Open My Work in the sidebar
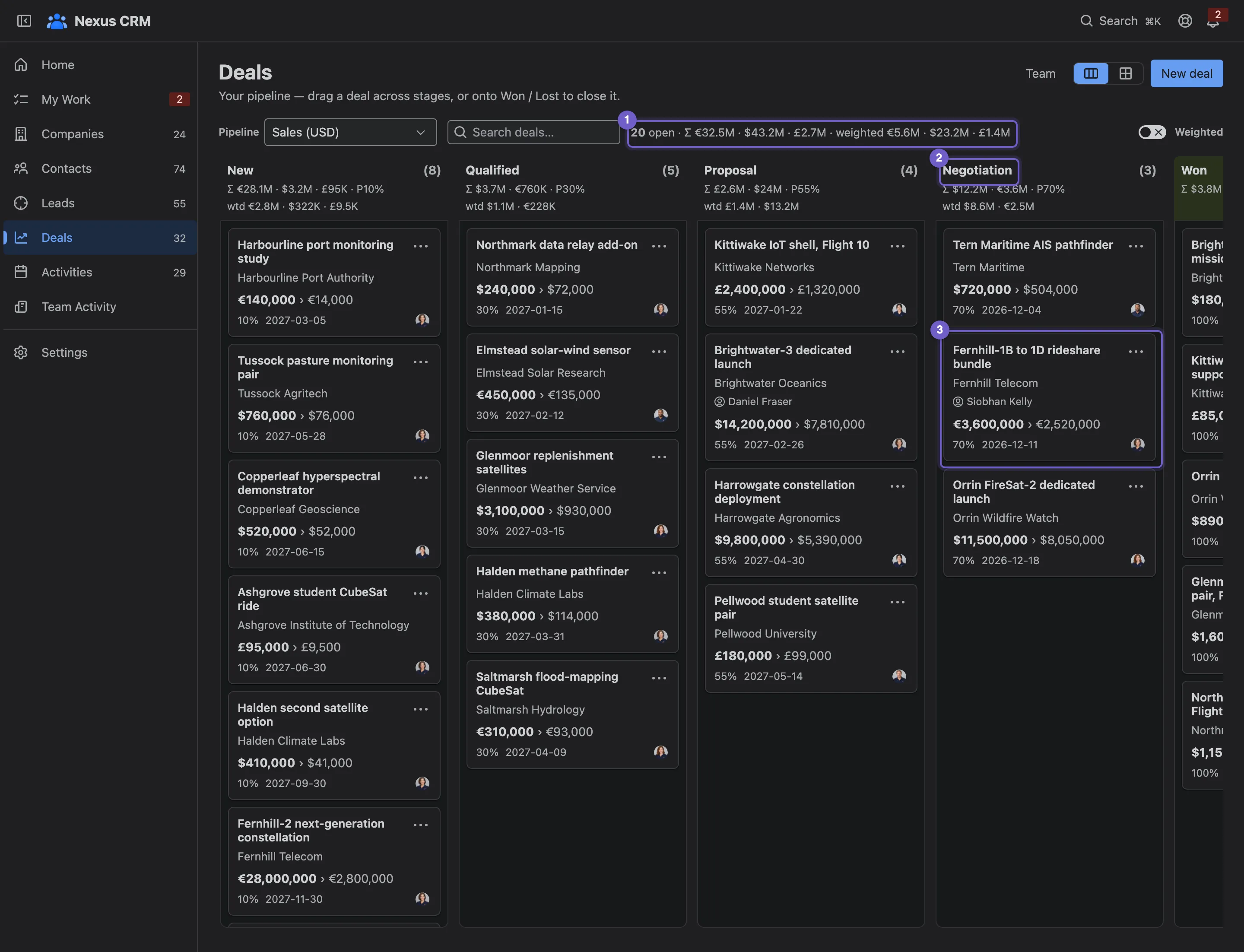 pyautogui.click(x=100, y=99)
